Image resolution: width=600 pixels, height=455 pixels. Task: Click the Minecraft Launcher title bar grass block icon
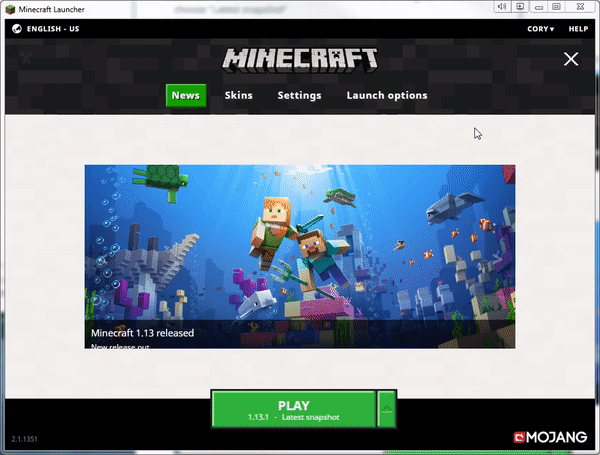[10, 9]
